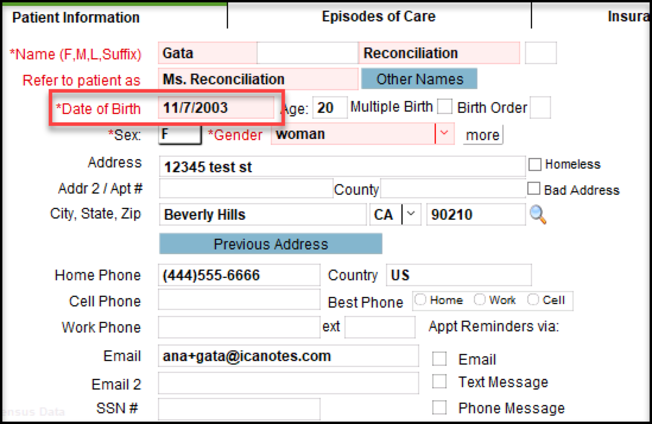Check the Homeless checkbox

(535, 164)
